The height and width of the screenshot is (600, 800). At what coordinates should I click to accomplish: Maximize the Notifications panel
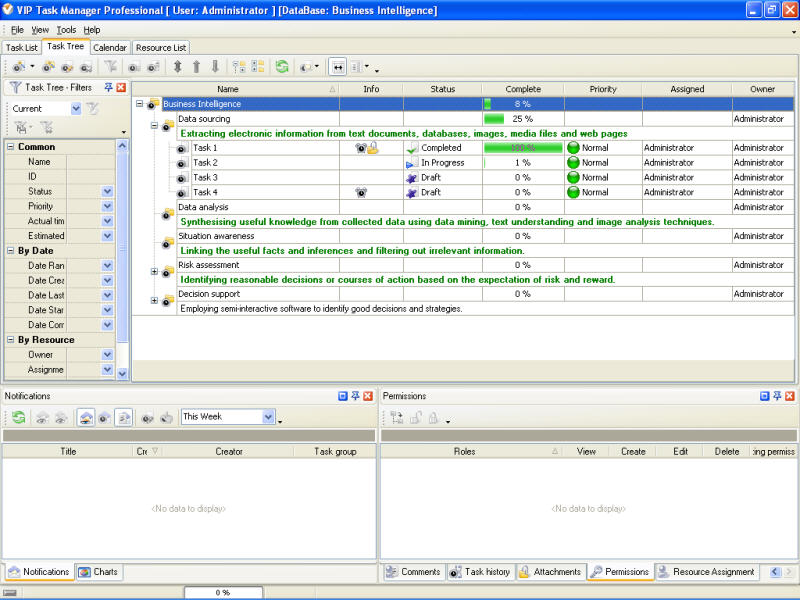tap(343, 396)
